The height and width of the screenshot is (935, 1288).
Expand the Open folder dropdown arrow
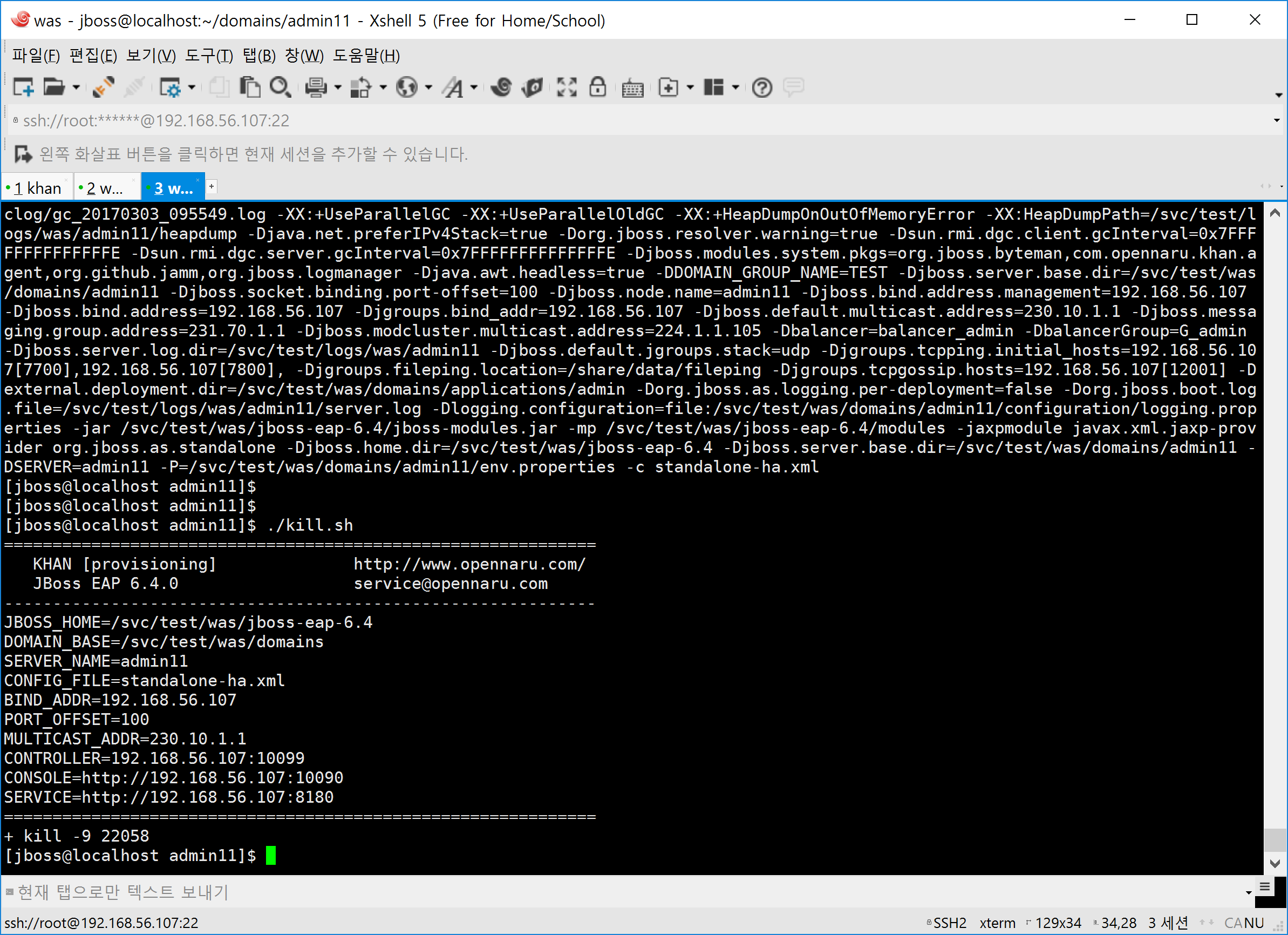(76, 87)
